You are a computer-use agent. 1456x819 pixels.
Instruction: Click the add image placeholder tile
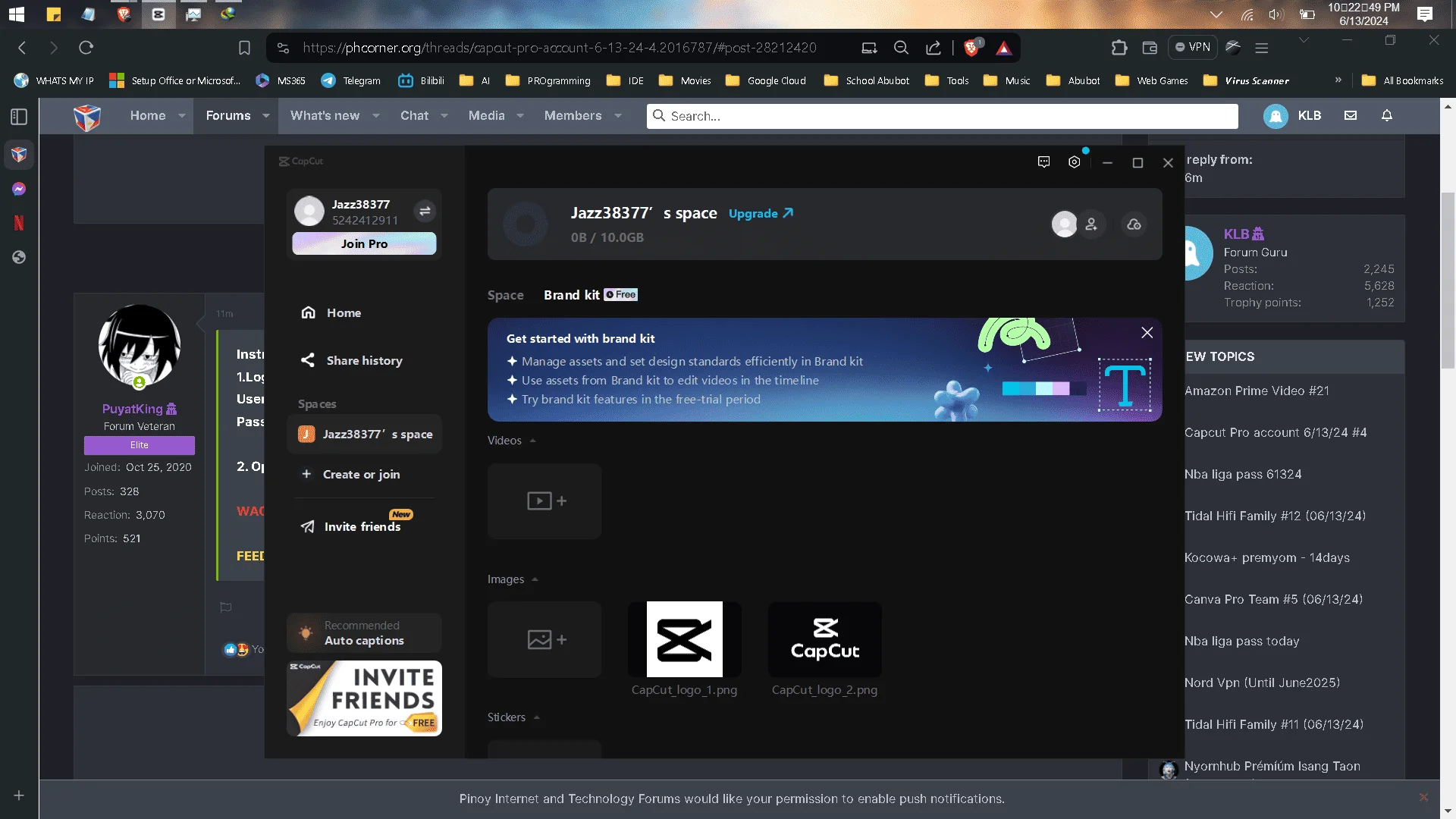point(544,640)
